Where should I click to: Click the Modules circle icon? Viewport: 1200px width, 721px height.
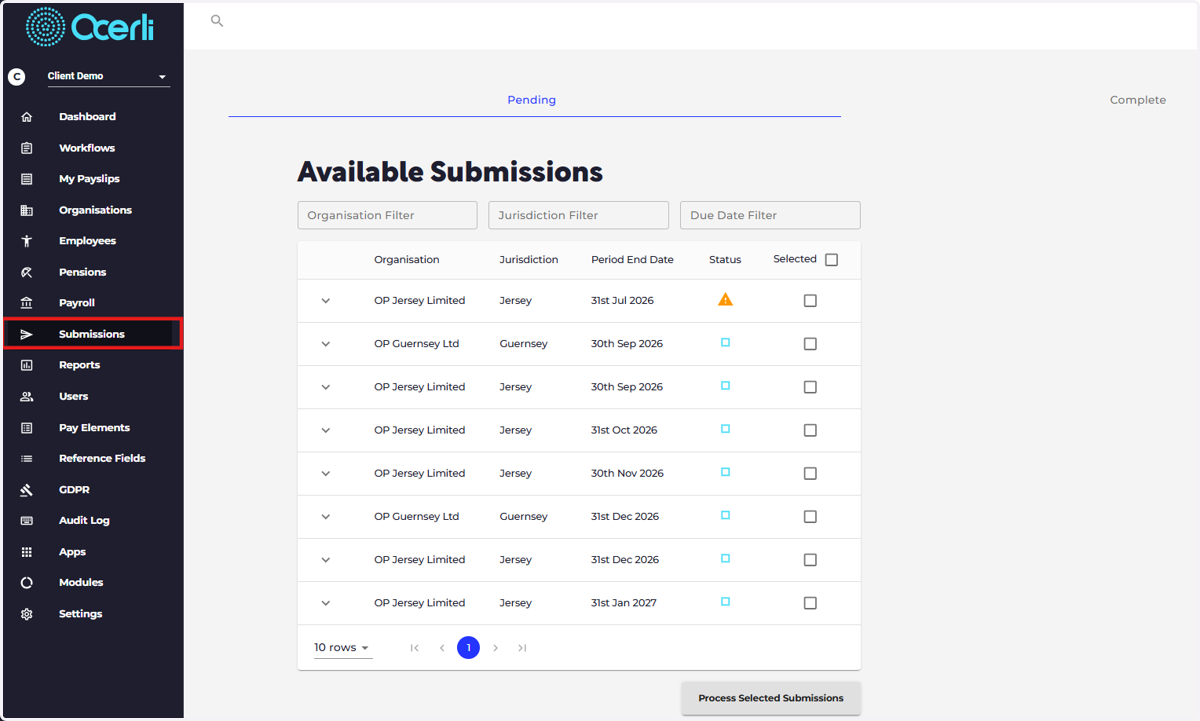tap(27, 583)
